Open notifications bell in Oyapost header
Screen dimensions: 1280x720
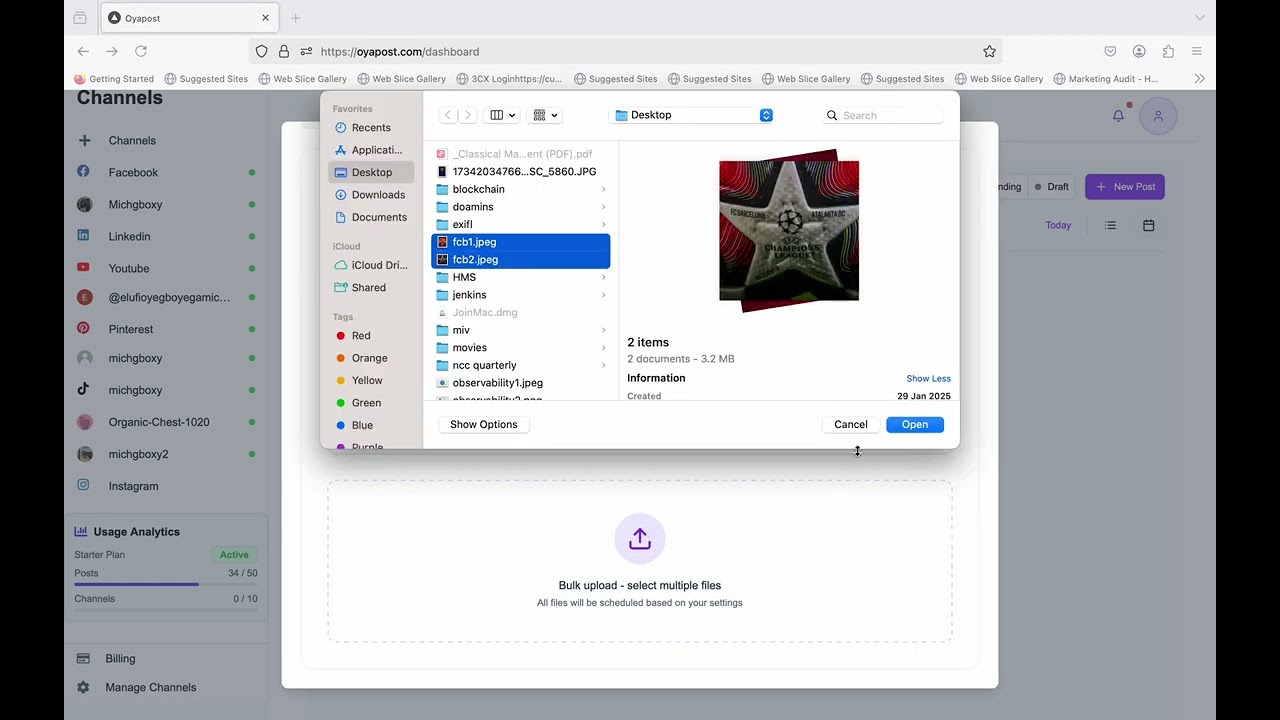point(1118,116)
